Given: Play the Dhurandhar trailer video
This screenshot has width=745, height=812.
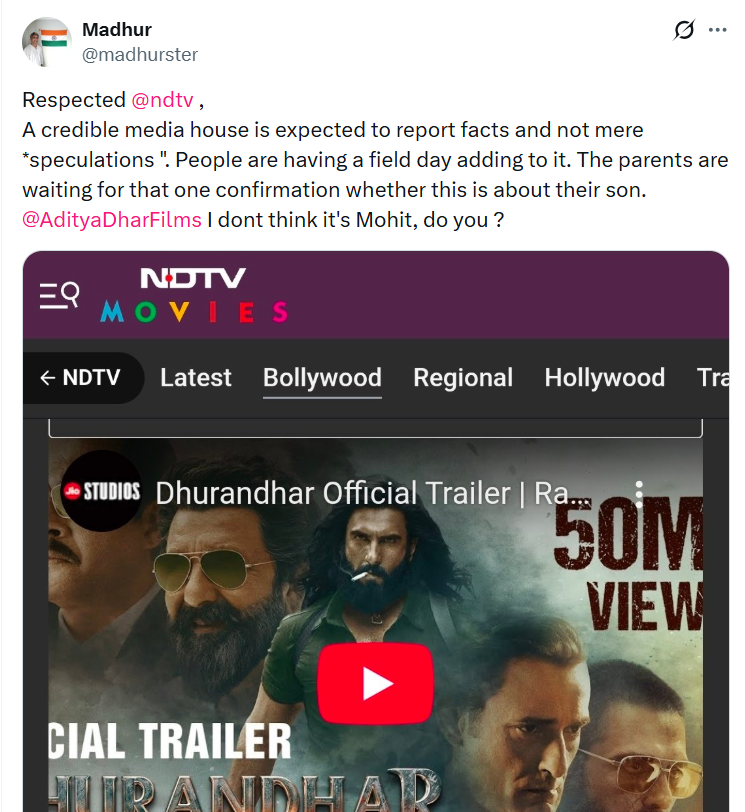Looking at the screenshot, I should click(375, 683).
